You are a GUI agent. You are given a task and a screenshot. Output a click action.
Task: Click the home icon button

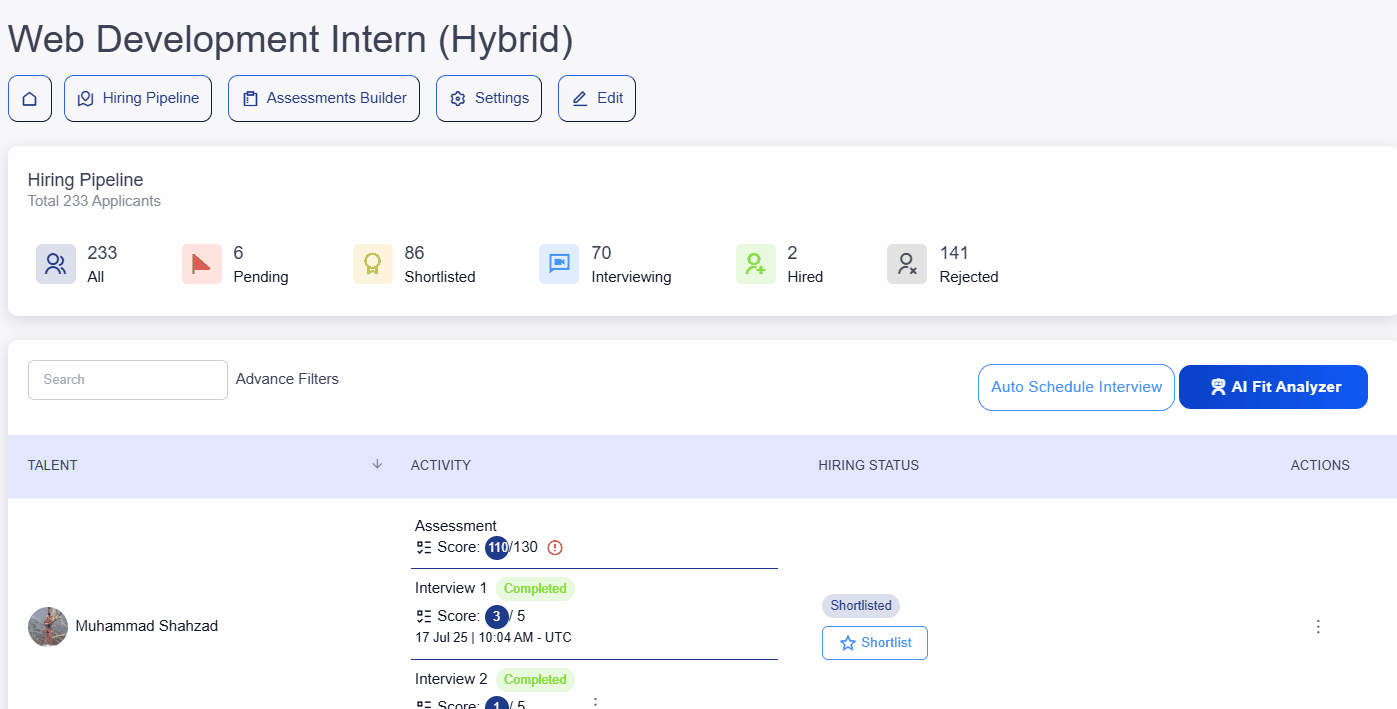[x=30, y=99]
